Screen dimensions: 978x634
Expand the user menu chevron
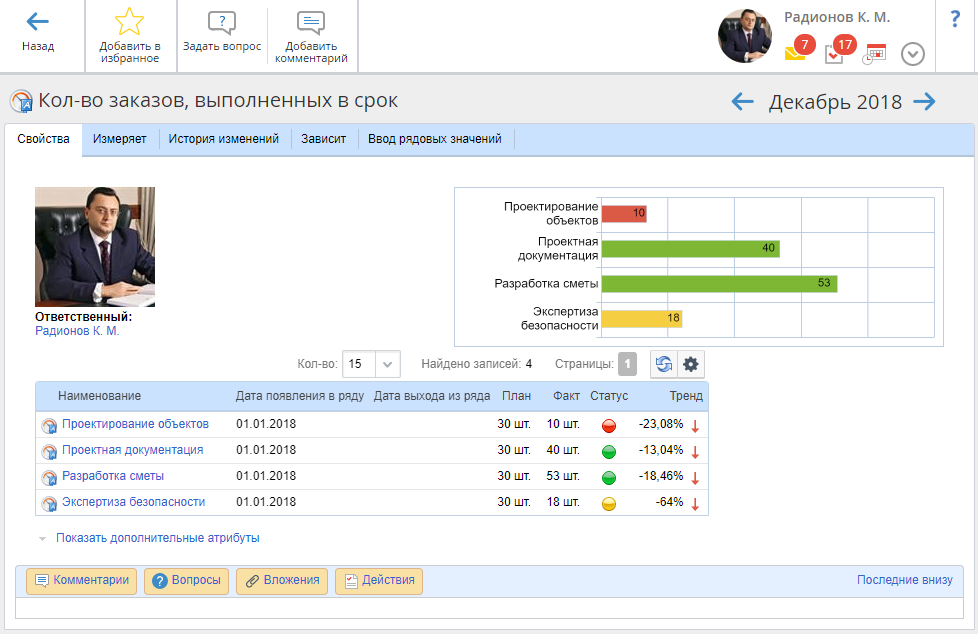[912, 54]
